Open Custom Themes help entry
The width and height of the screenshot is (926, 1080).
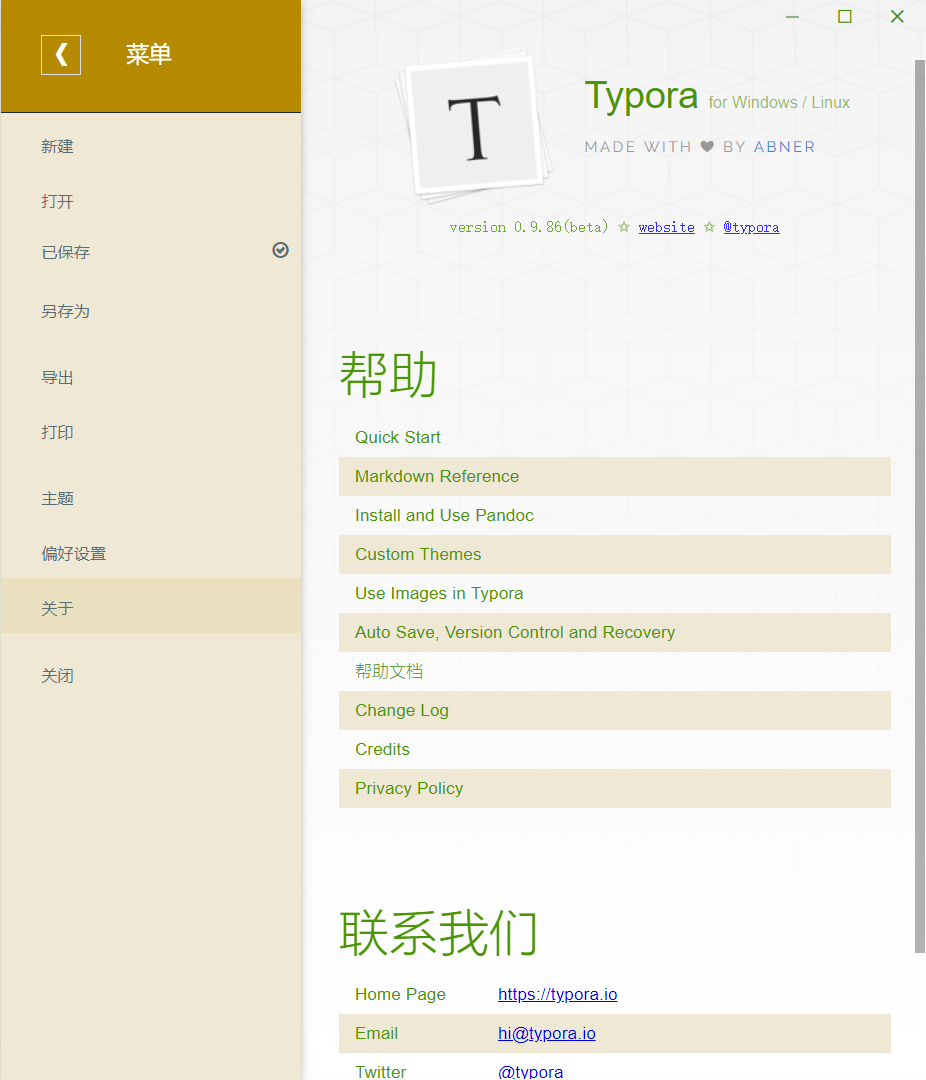click(x=615, y=554)
